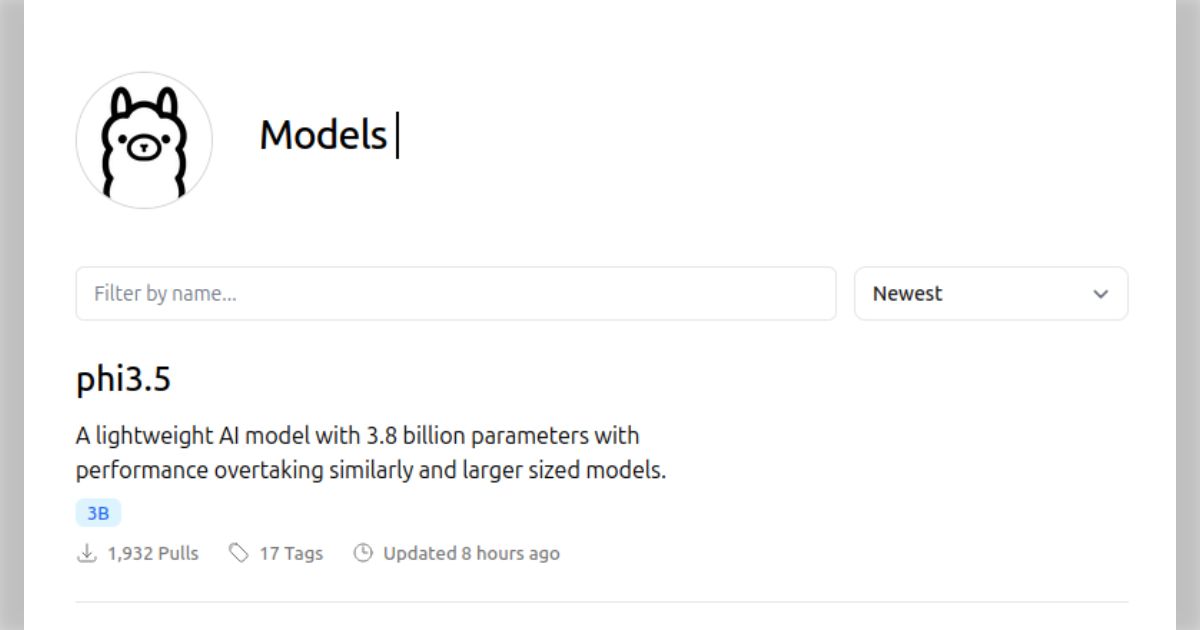Click the clock icon beside Updated time

coord(363,553)
